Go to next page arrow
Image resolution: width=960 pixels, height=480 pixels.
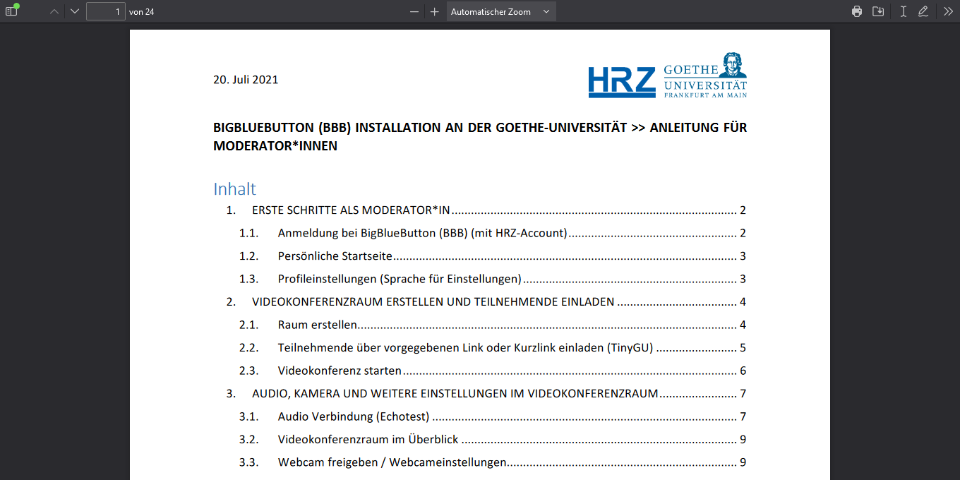tap(74, 11)
